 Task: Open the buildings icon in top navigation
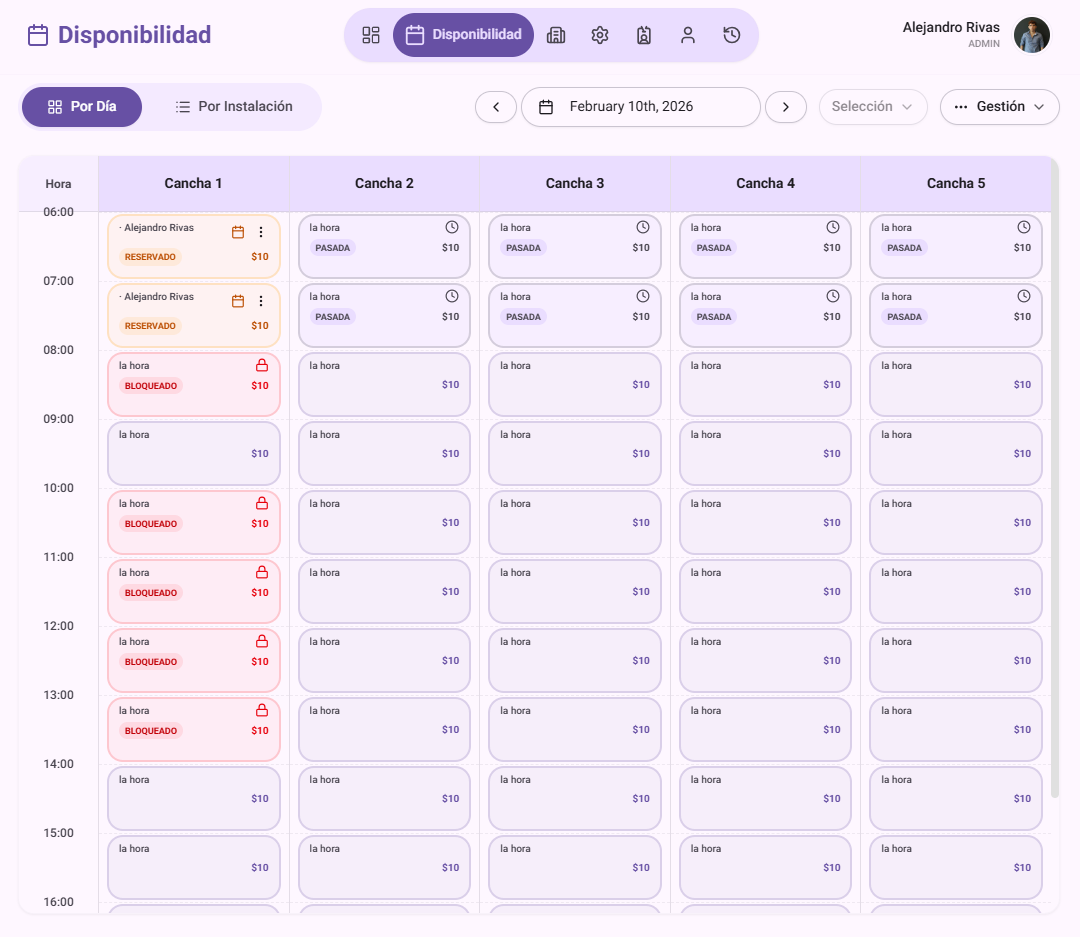[556, 35]
